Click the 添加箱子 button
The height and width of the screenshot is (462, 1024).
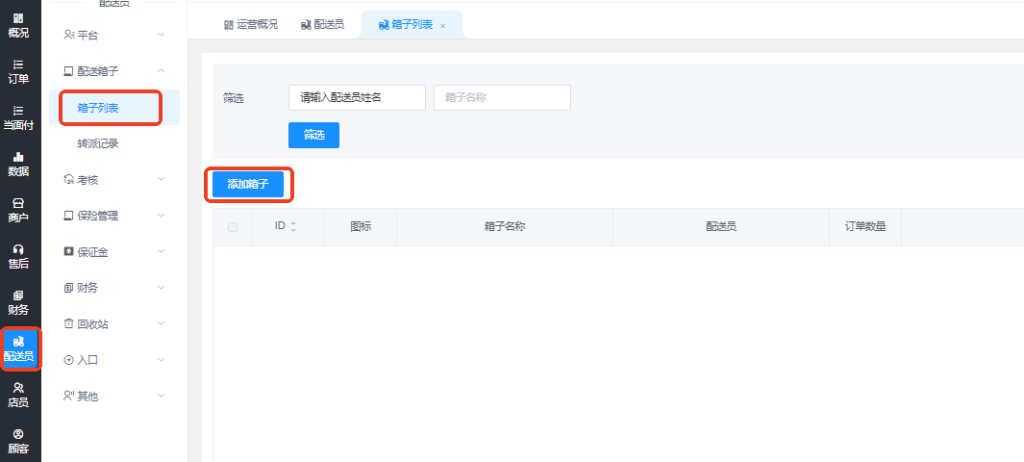(x=248, y=184)
